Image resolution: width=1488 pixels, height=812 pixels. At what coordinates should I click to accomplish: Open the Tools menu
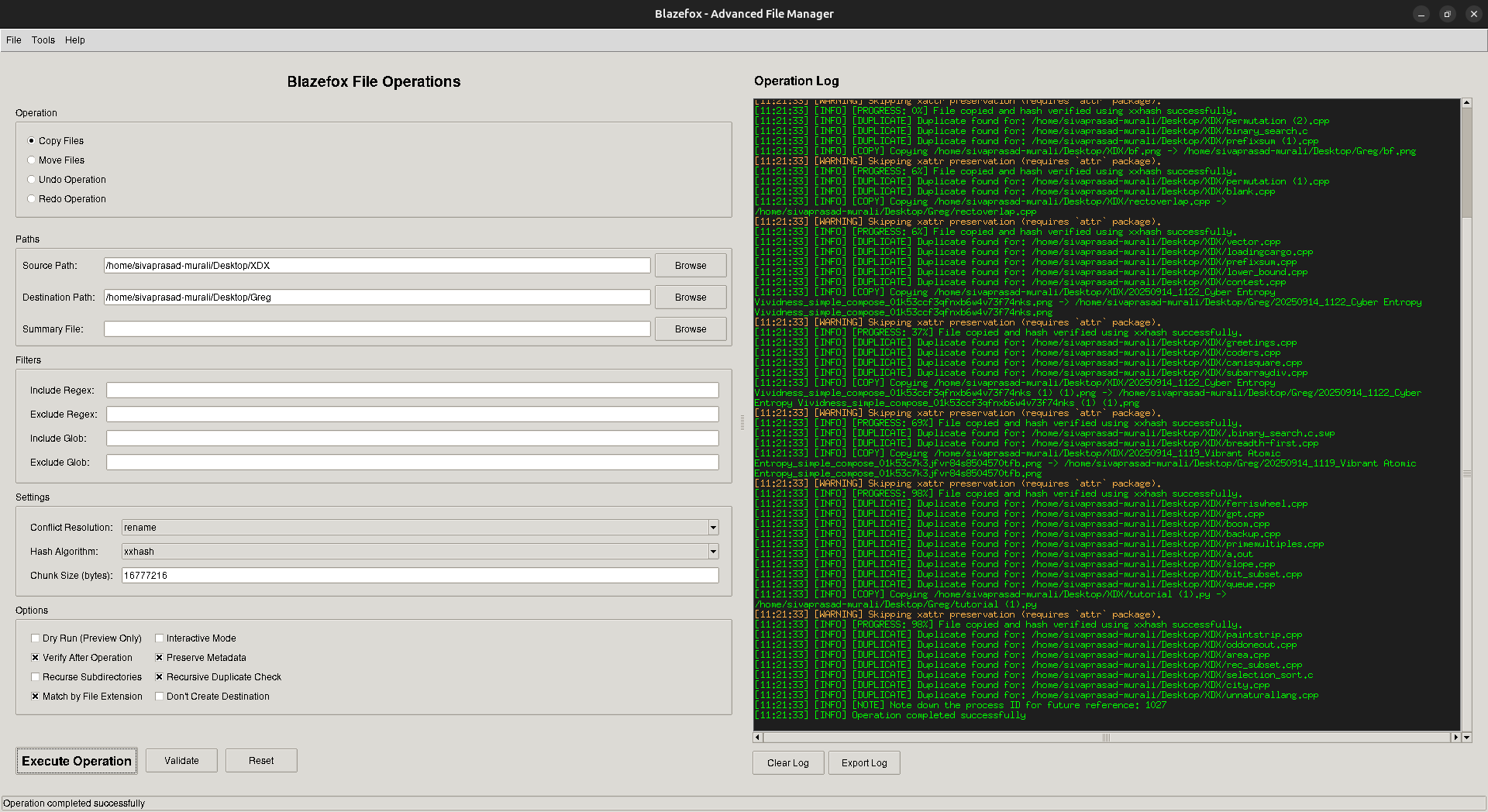click(43, 40)
